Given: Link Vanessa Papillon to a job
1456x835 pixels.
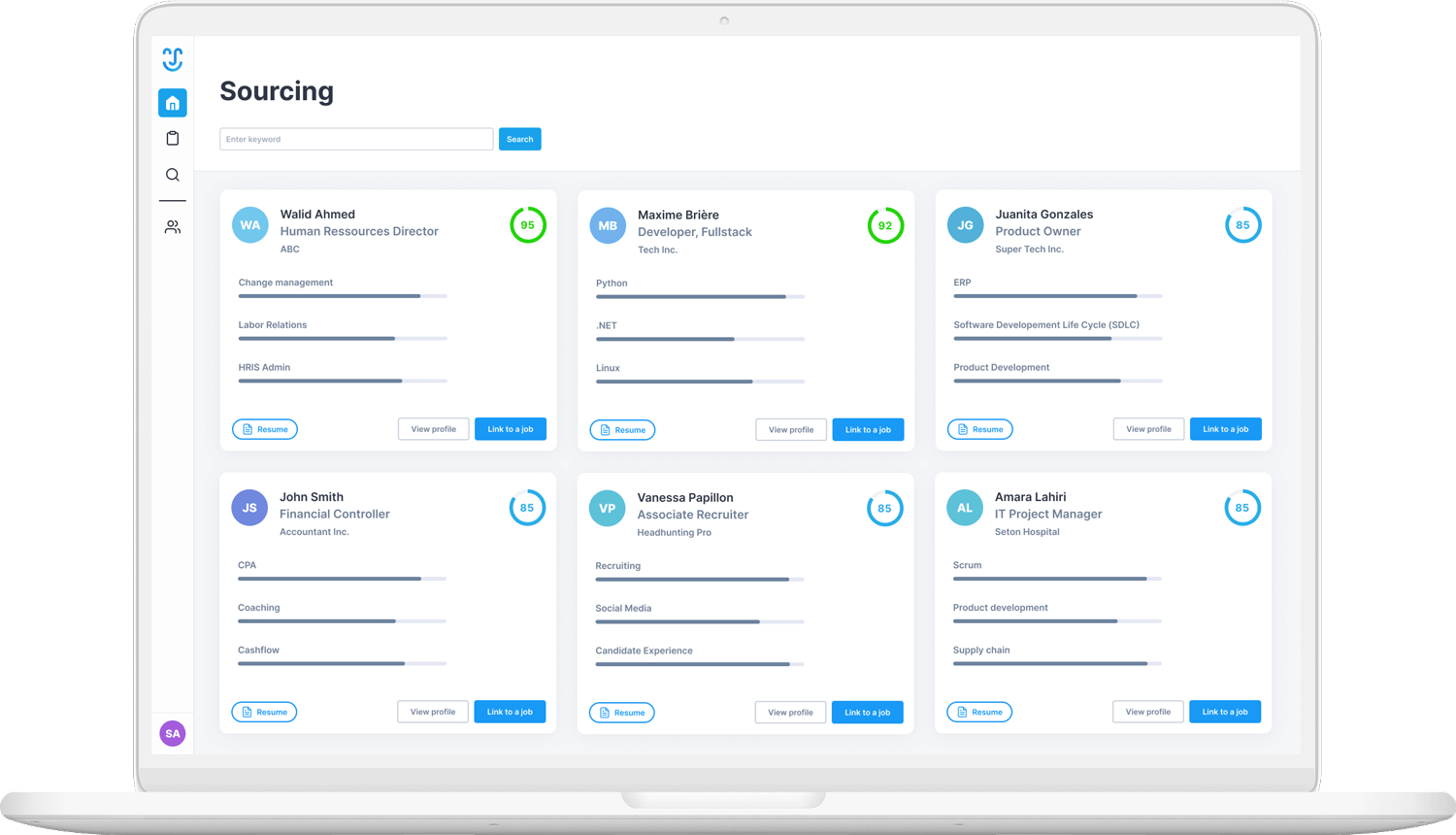Looking at the screenshot, I should click(x=868, y=713).
